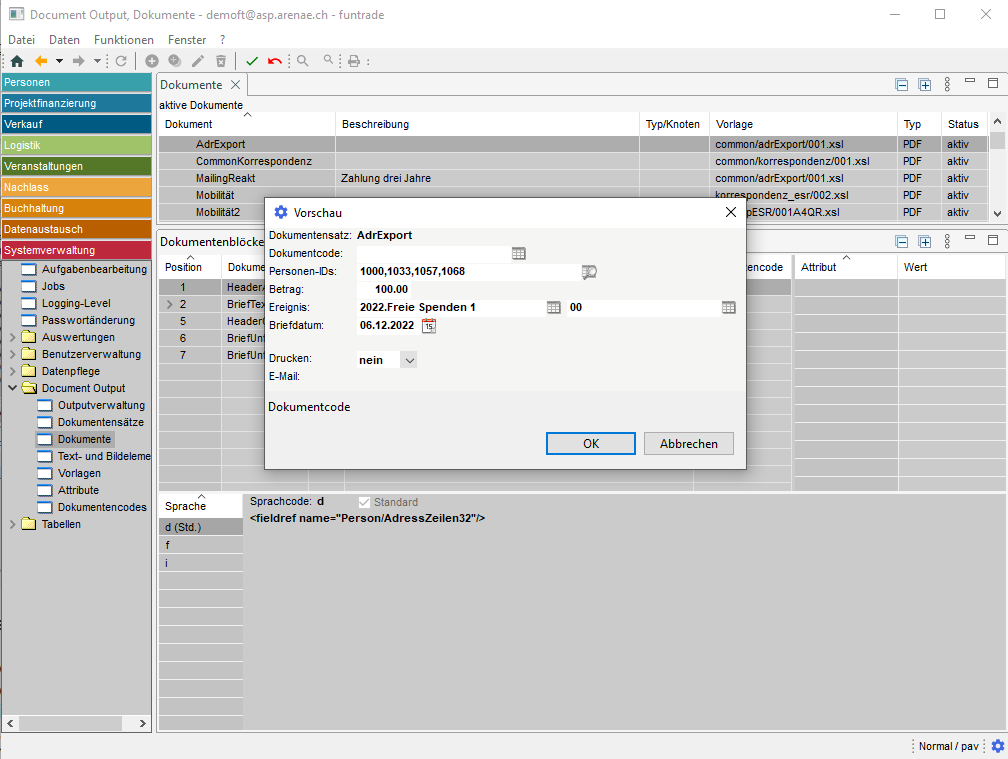Click the red undo arrow icon
Image resolution: width=1008 pixels, height=759 pixels.
click(274, 61)
